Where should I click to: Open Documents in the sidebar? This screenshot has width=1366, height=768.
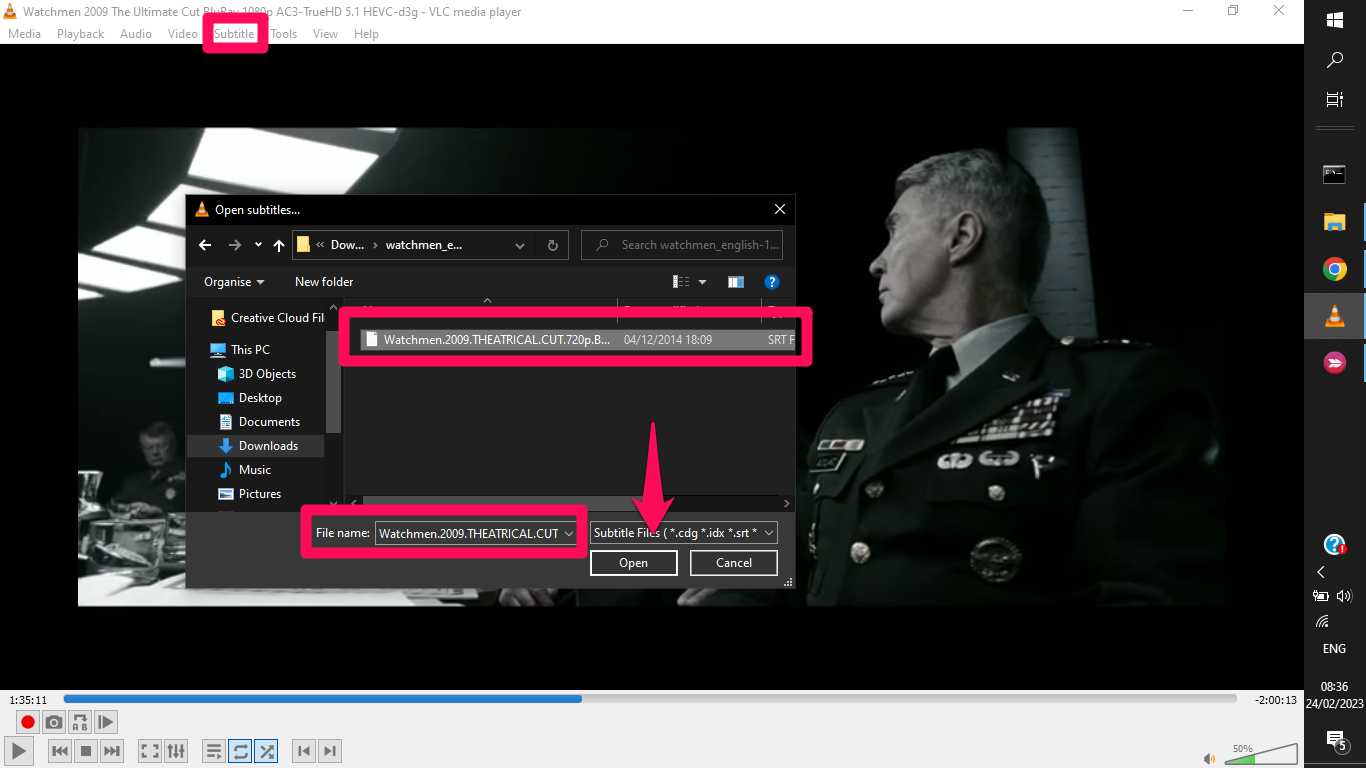tap(258, 422)
